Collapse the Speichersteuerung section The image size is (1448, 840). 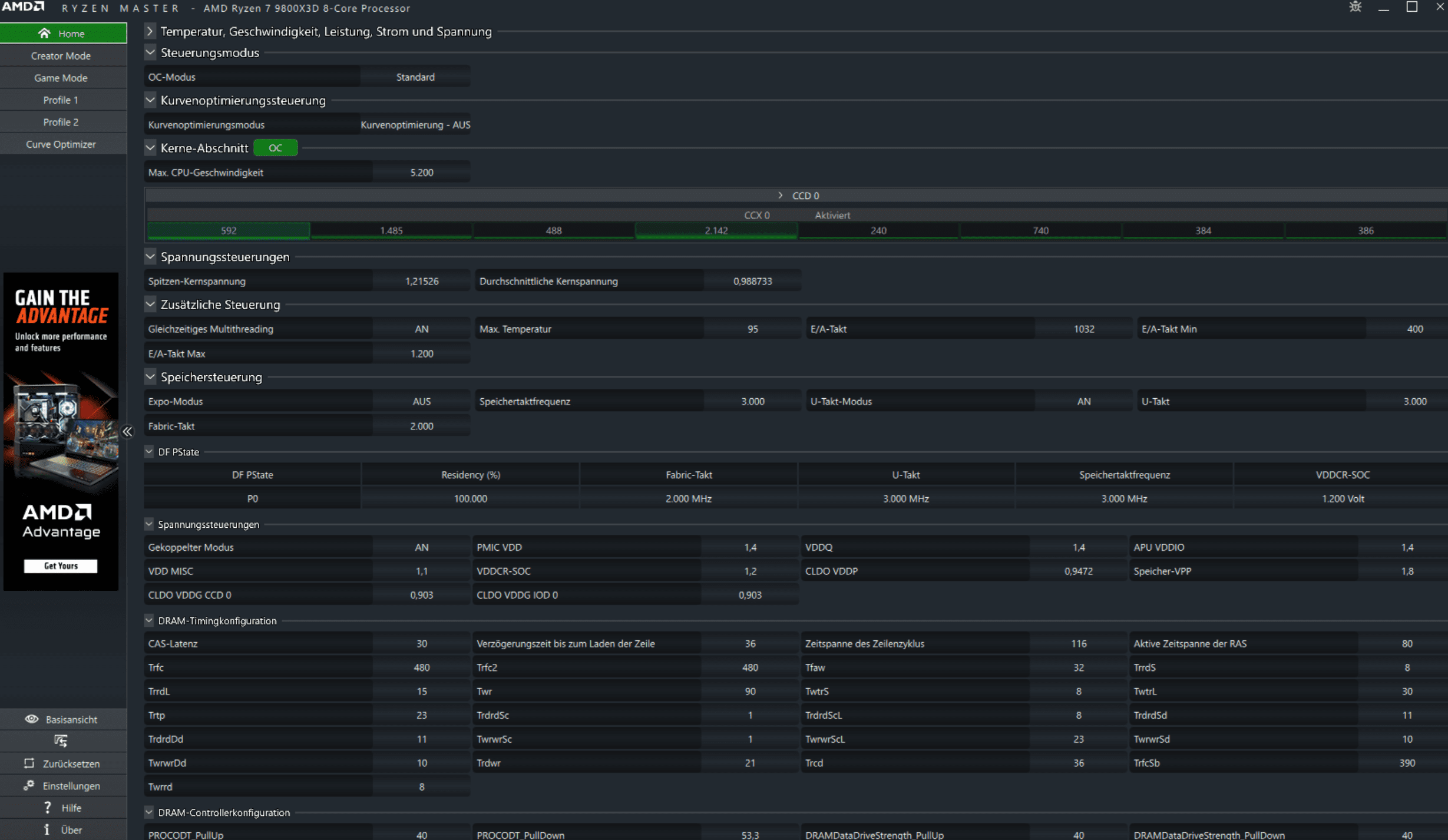(x=150, y=377)
